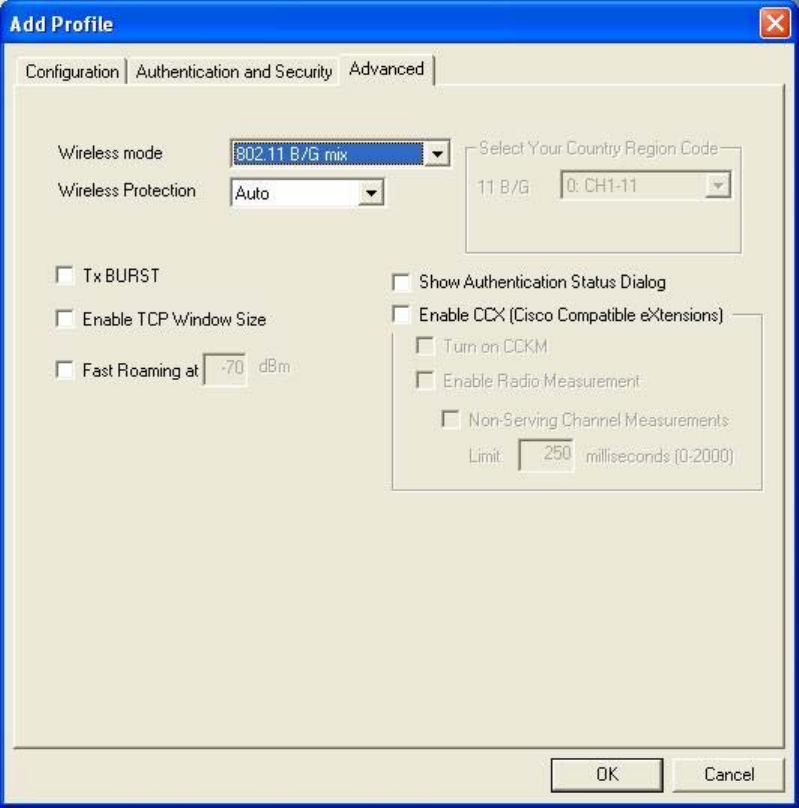This screenshot has width=799, height=808.
Task: Check Enable Radio Measurement option
Action: click(425, 381)
